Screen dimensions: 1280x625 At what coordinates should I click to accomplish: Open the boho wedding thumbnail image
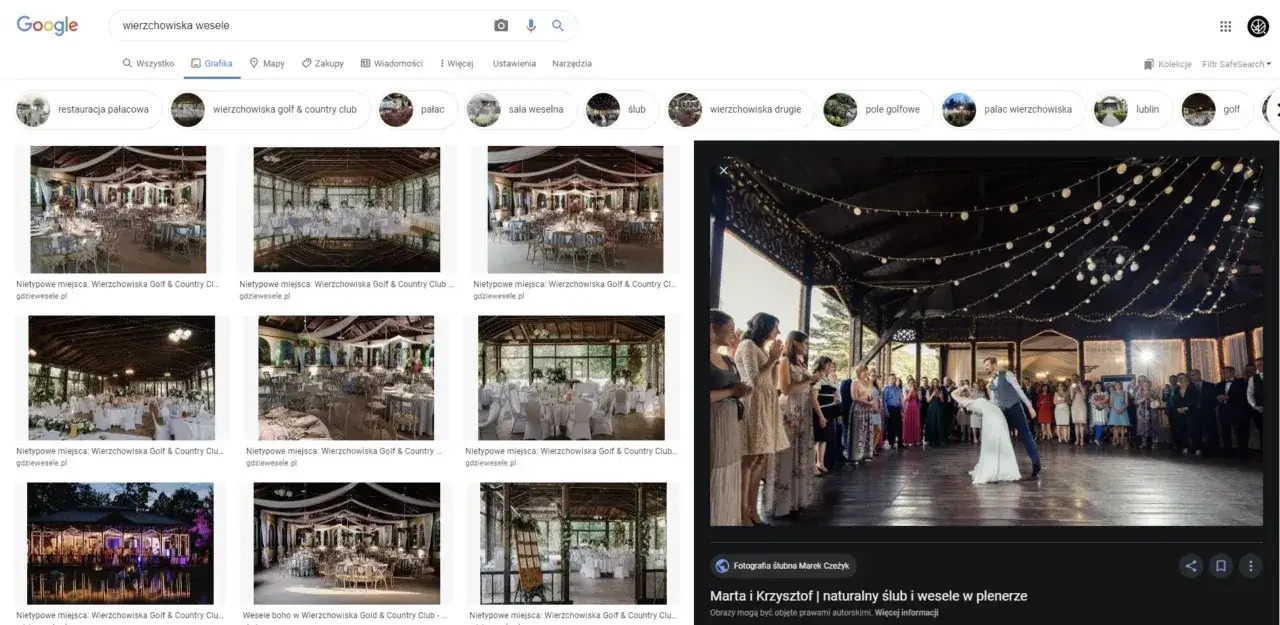347,543
